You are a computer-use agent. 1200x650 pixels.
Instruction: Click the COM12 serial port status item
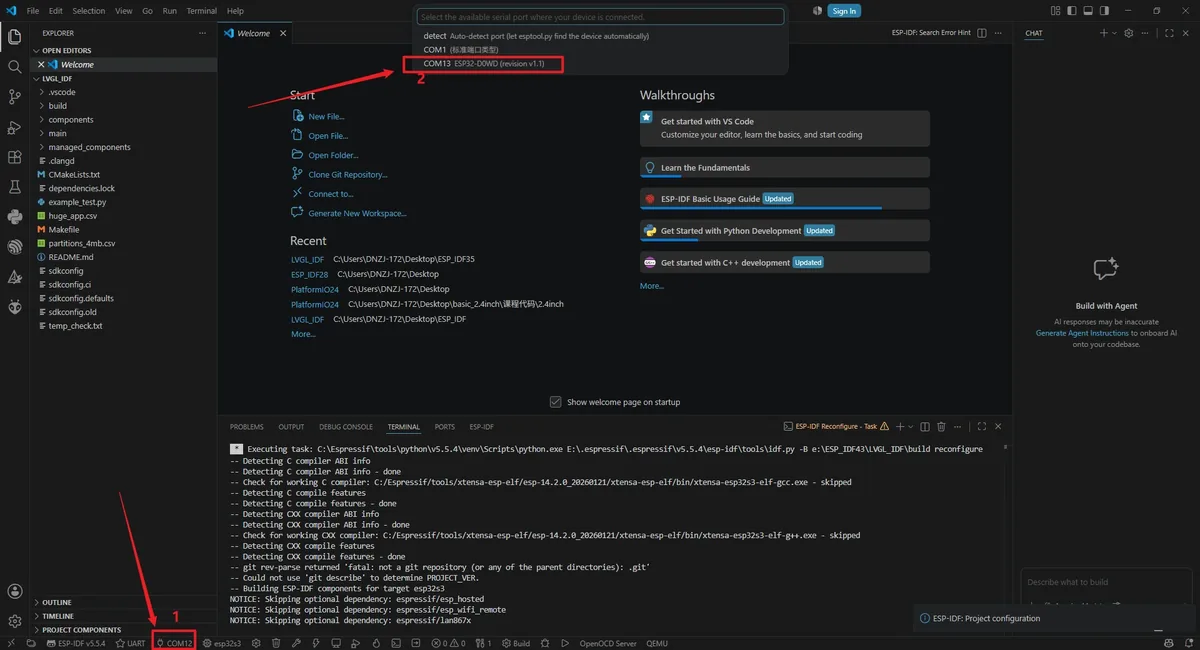[x=174, y=643]
